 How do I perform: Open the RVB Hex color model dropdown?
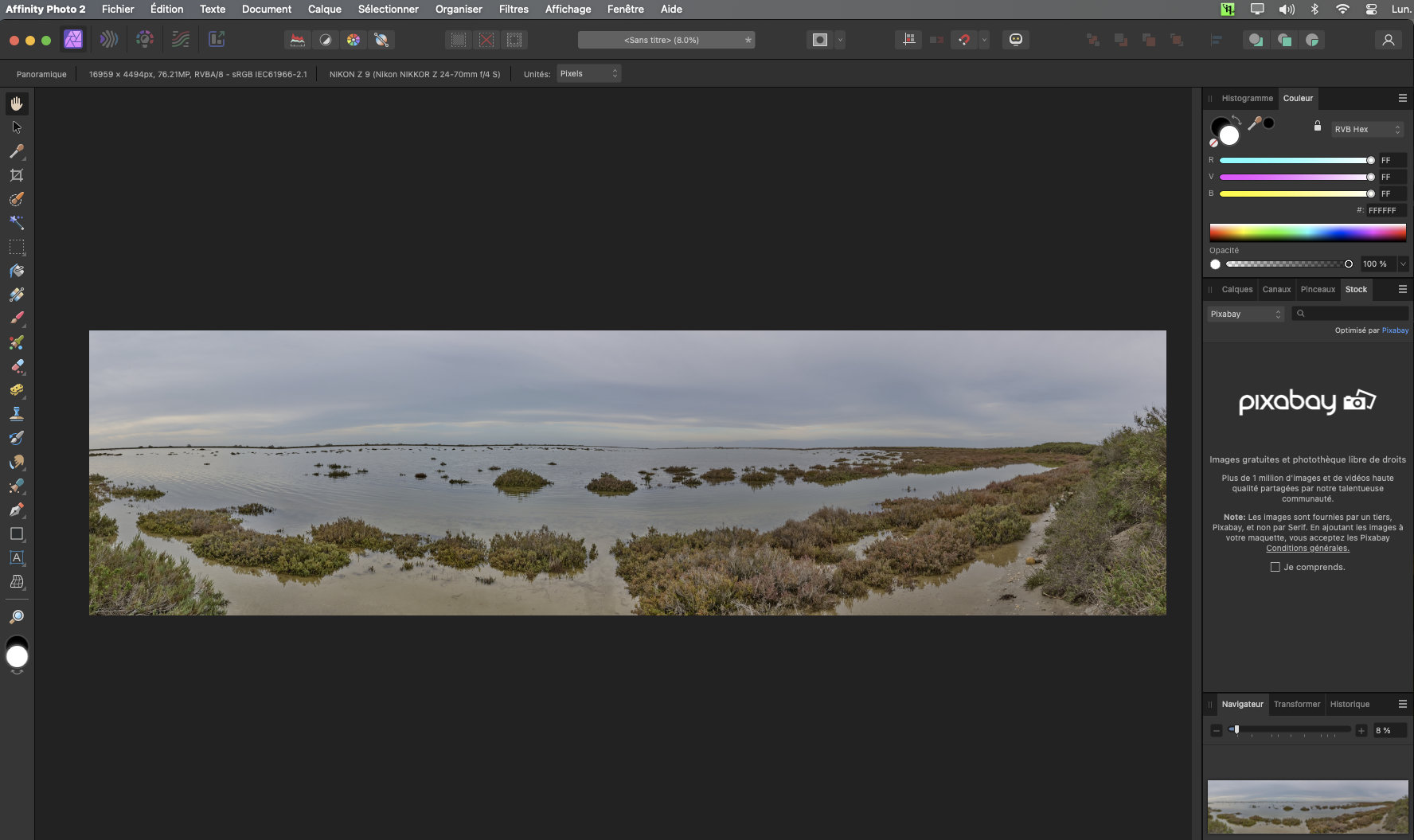point(1367,129)
